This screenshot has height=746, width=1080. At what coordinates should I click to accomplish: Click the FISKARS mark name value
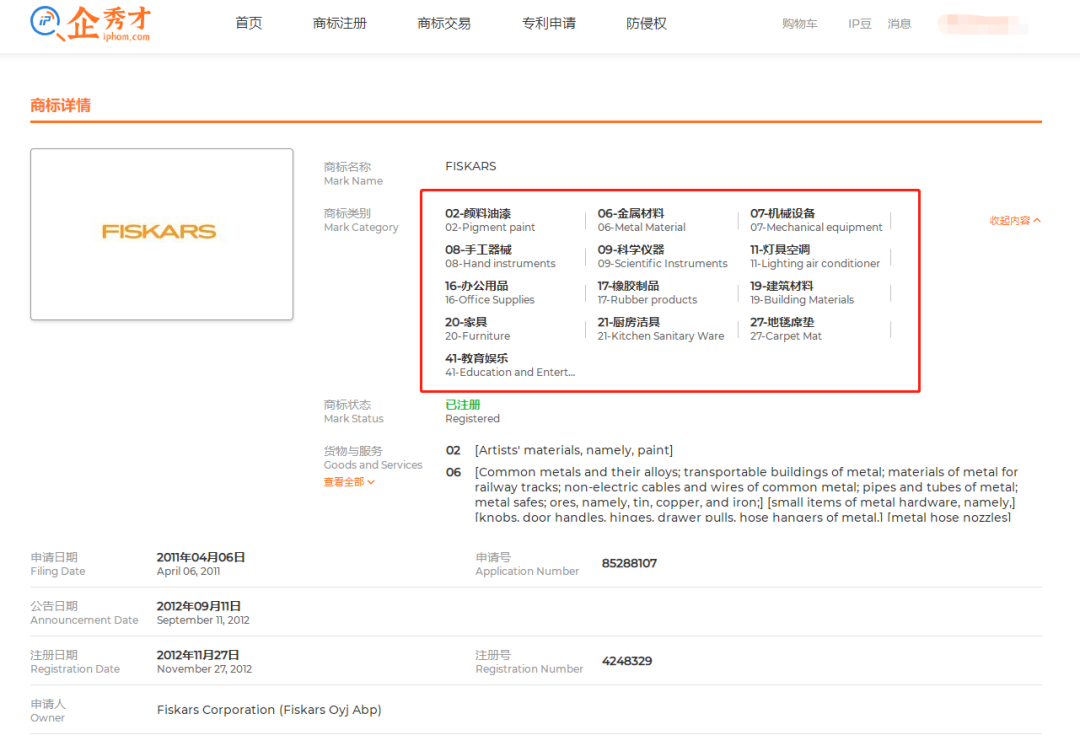pyautogui.click(x=470, y=166)
